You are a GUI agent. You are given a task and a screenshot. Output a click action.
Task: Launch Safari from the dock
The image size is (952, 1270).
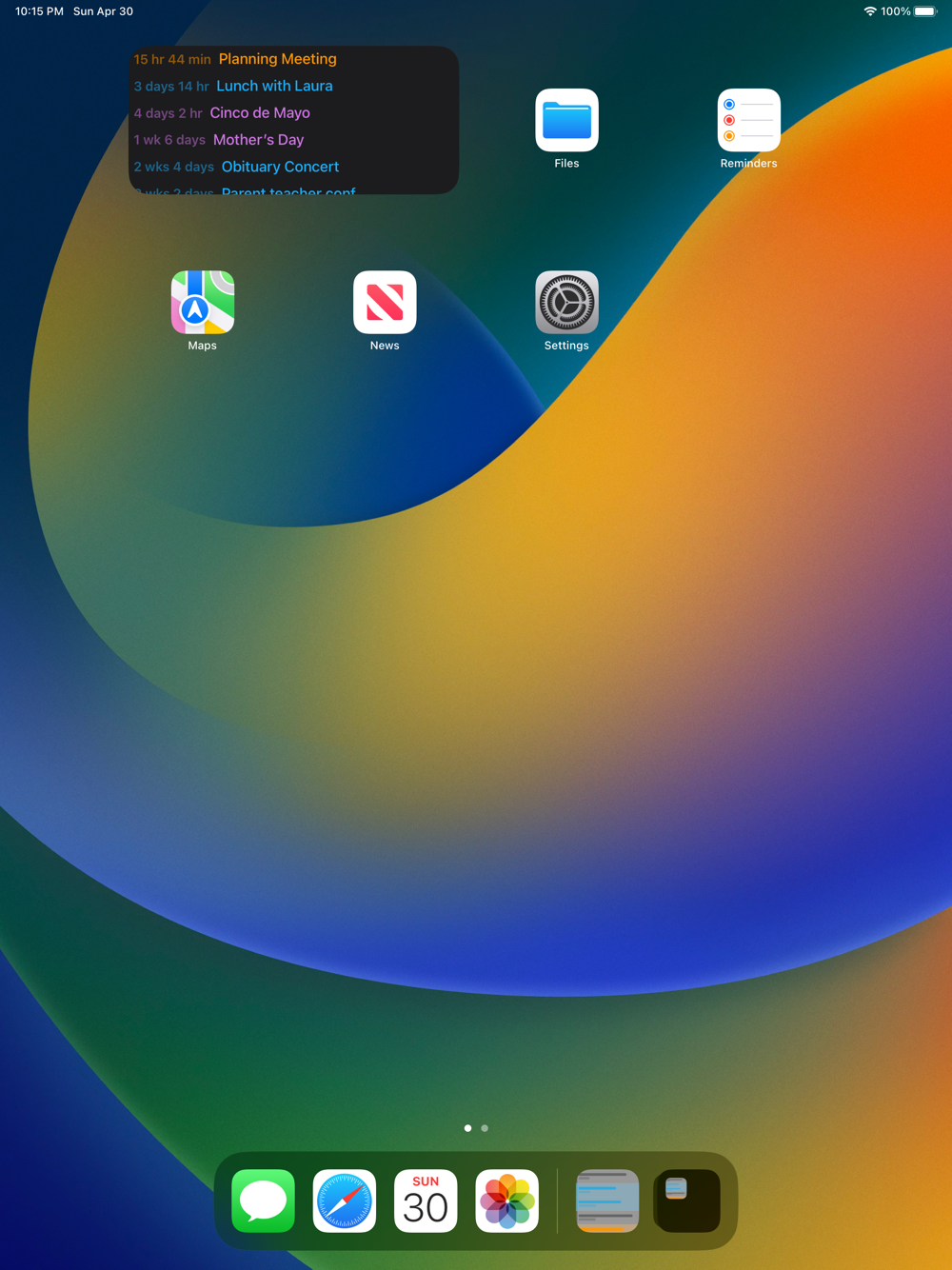pyautogui.click(x=345, y=1201)
